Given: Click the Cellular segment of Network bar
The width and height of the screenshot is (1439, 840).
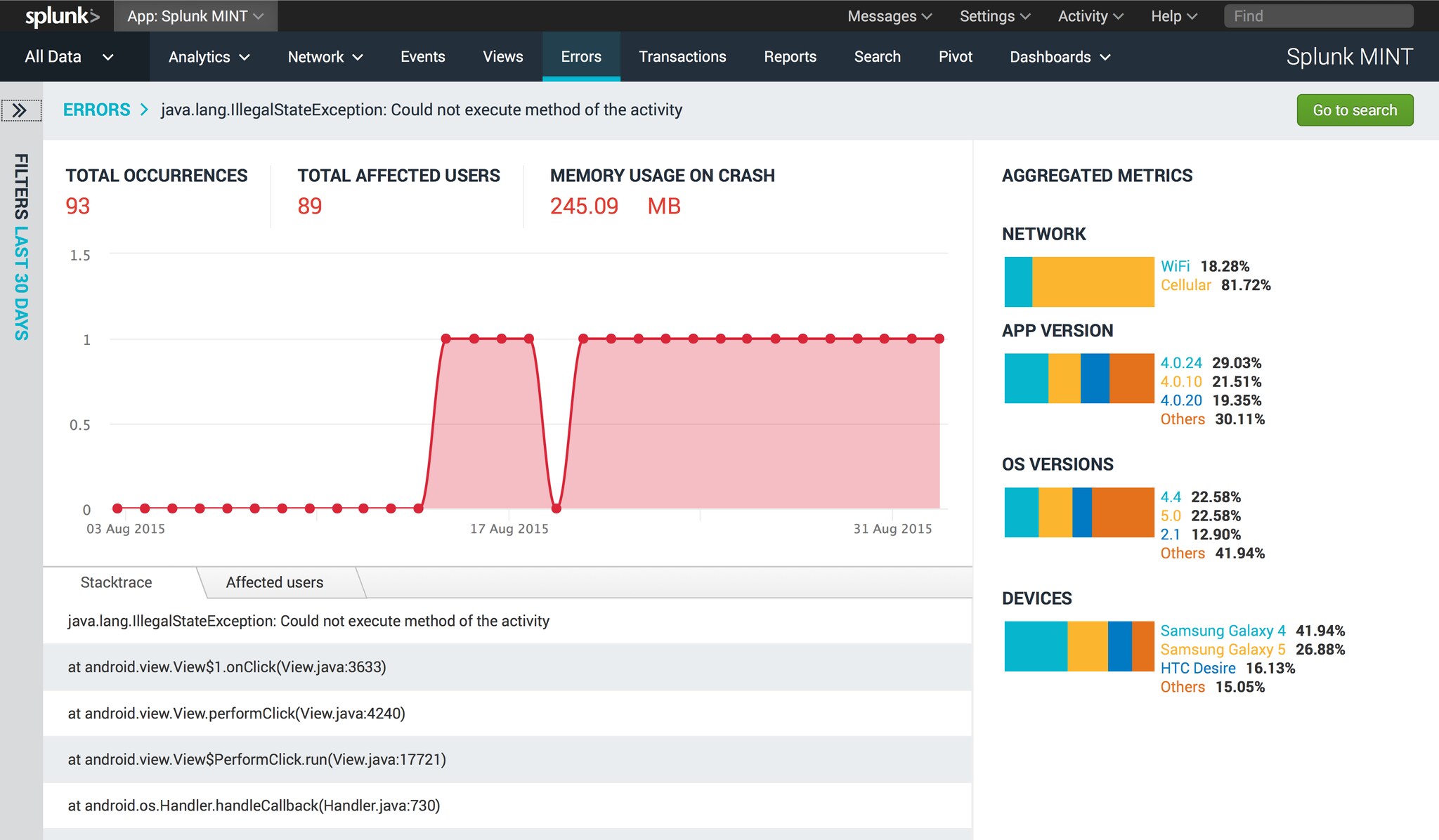Looking at the screenshot, I should pos(1093,282).
